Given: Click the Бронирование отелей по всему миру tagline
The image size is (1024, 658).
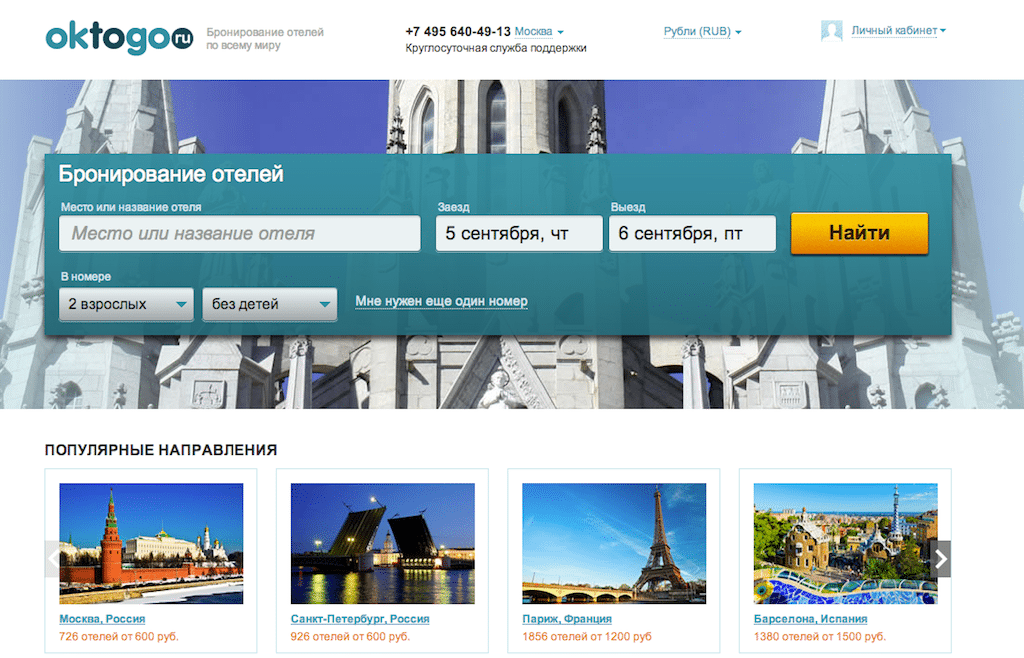Looking at the screenshot, I should (x=265, y=39).
